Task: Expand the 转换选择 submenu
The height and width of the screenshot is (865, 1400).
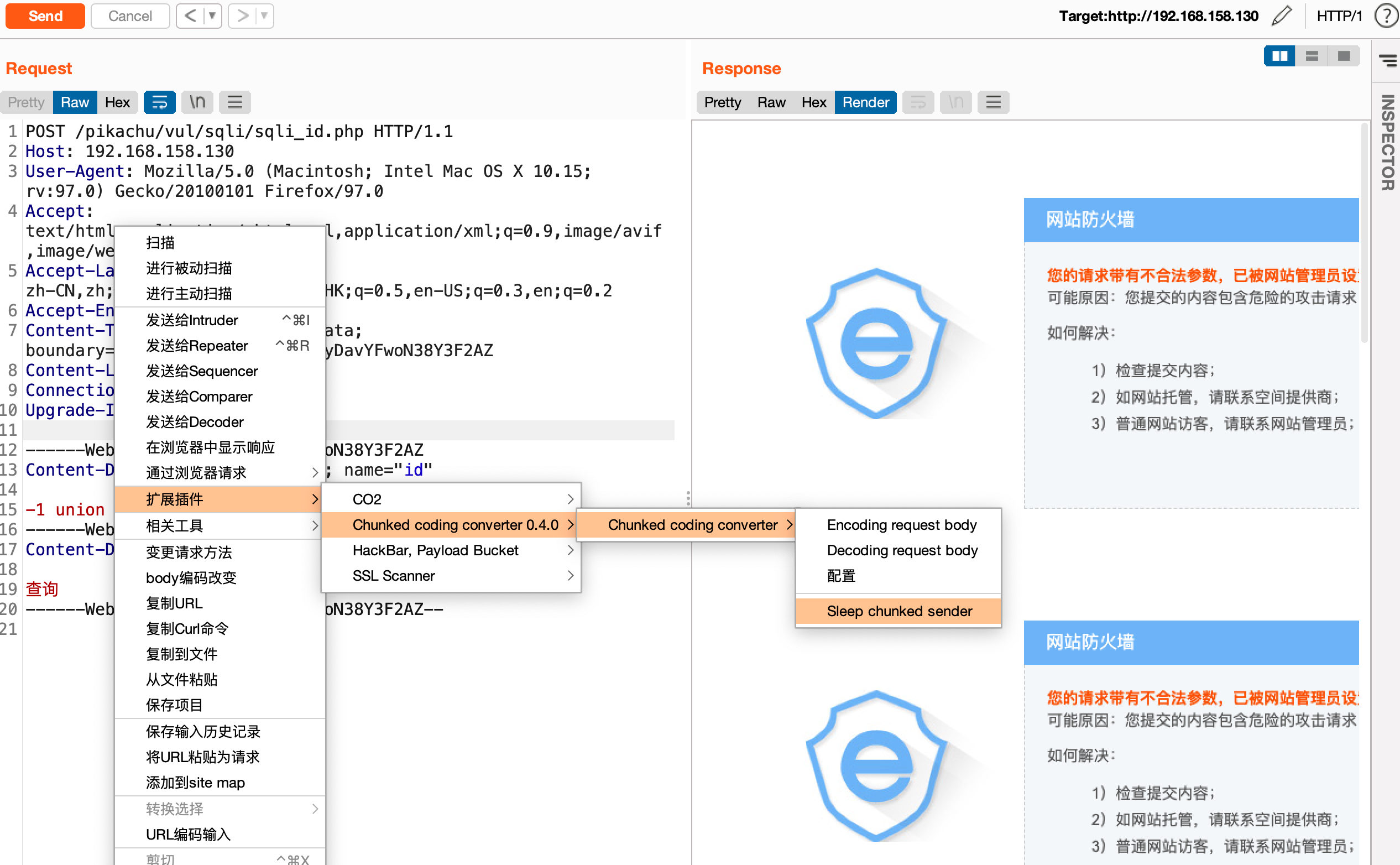Action: [220, 809]
